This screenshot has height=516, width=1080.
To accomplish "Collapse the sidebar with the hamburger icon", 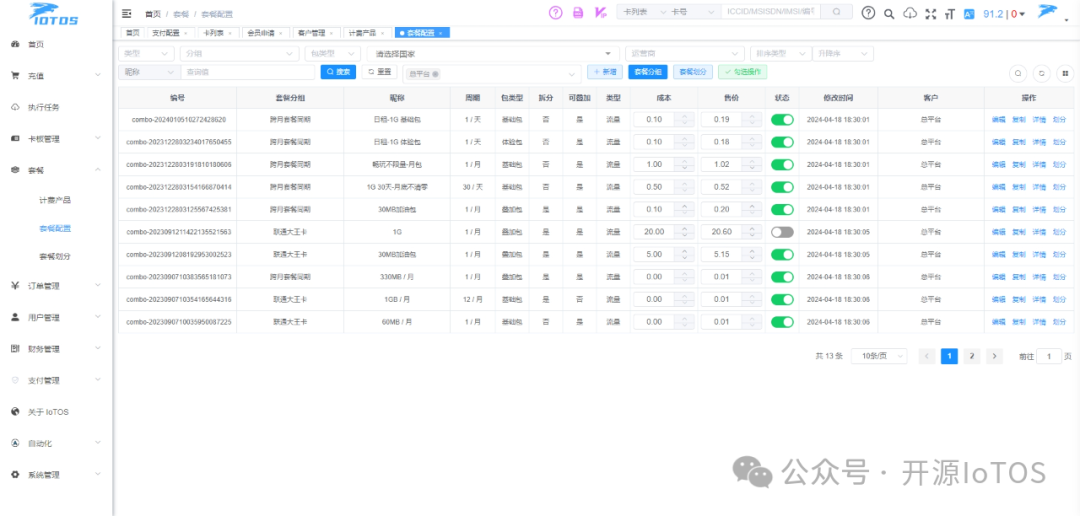I will coord(126,13).
